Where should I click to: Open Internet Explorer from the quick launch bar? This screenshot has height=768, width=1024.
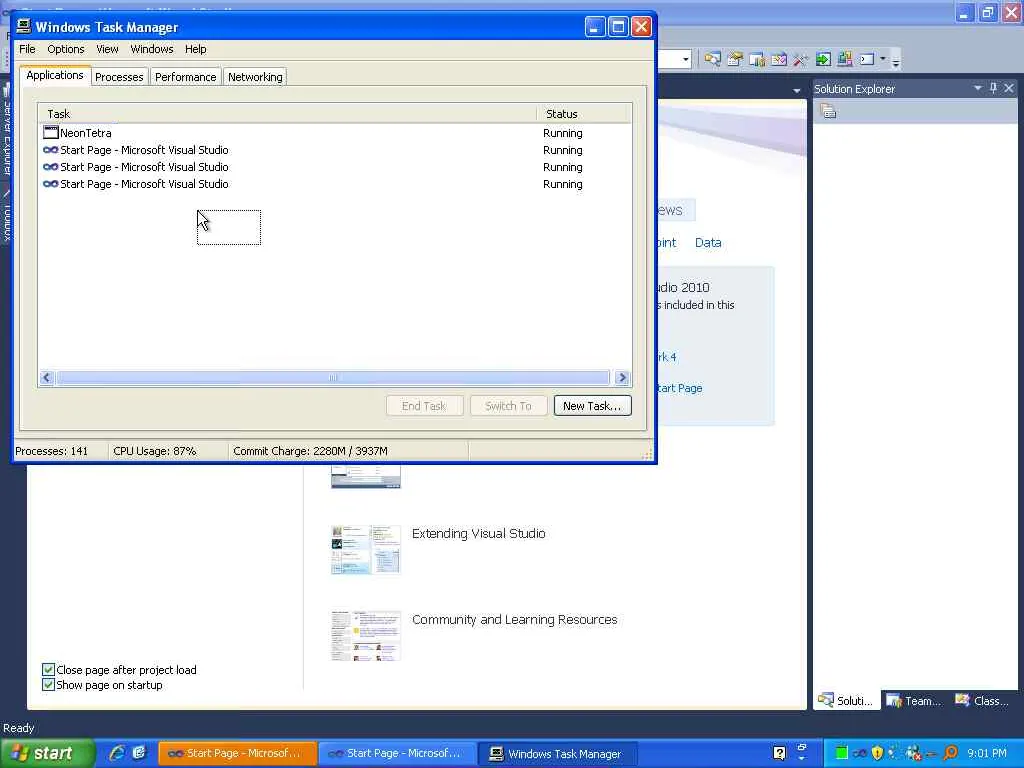coord(118,752)
